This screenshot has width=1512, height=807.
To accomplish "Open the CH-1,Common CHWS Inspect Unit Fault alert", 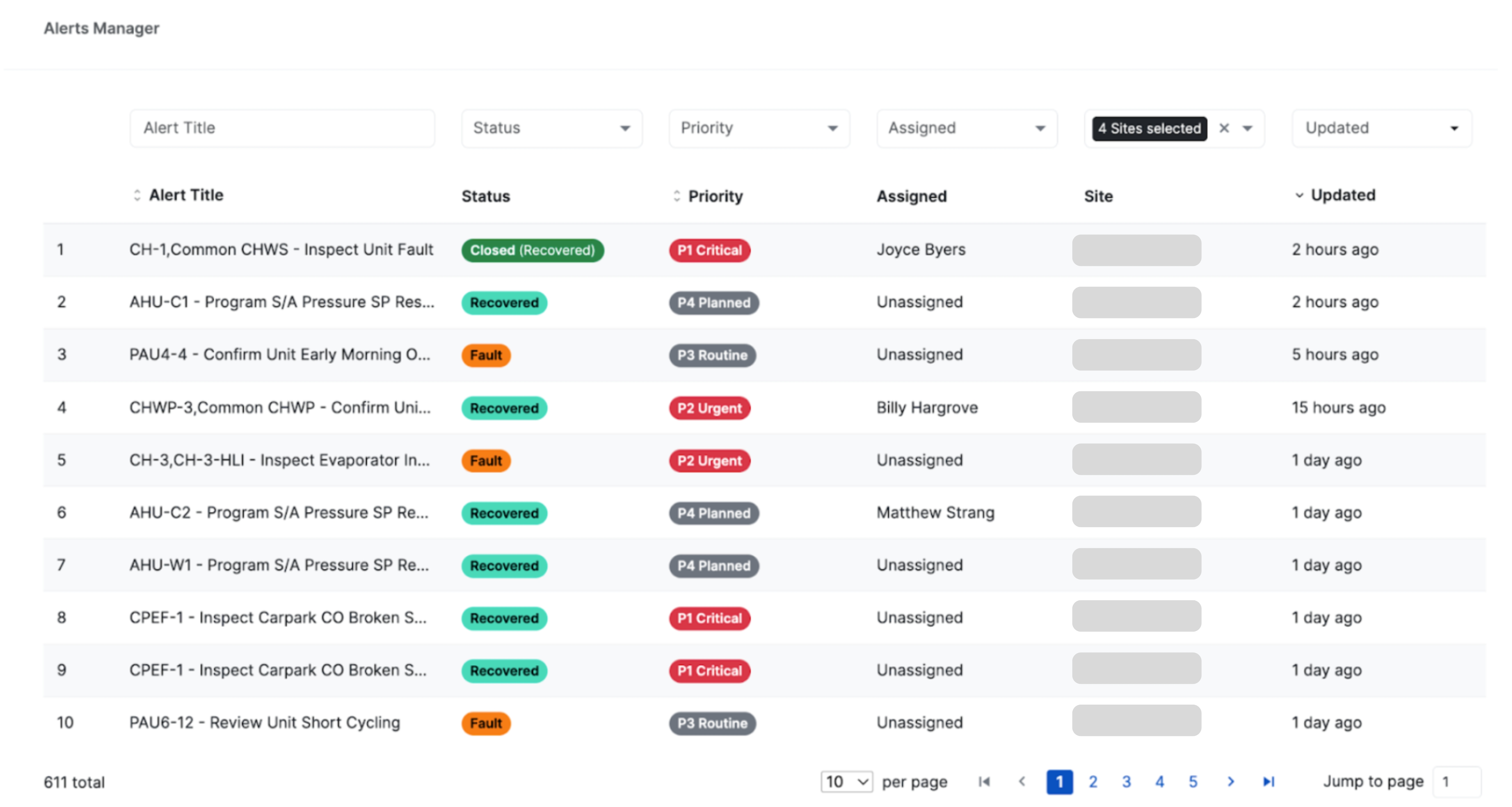I will [x=281, y=250].
